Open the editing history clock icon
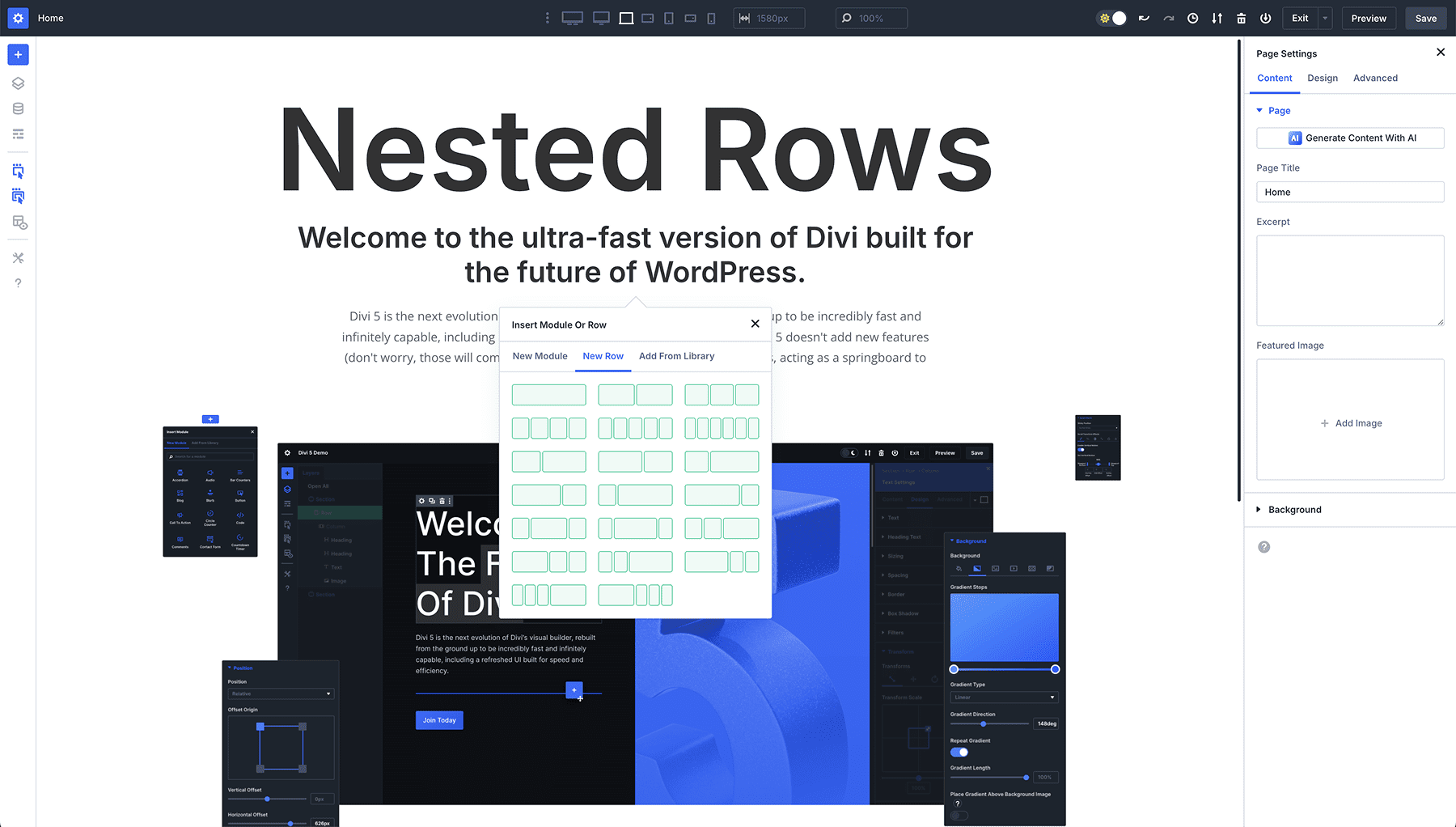Screen dimensions: 1456x827 (x=1192, y=19)
